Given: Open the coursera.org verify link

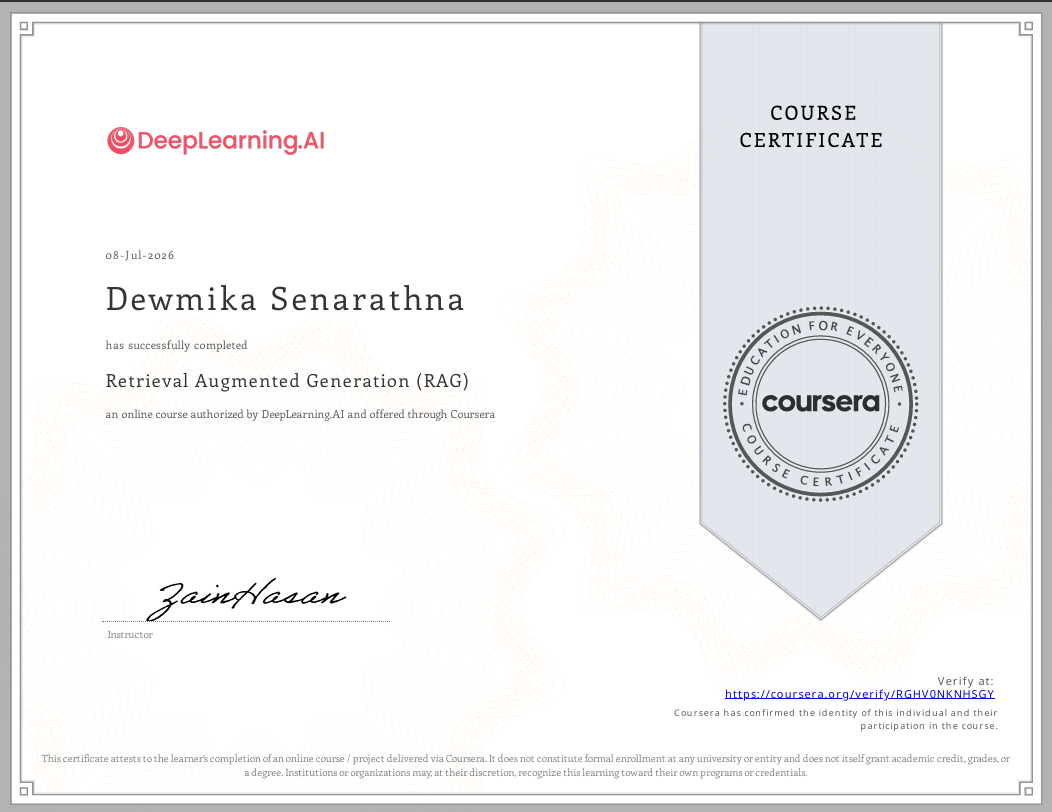Looking at the screenshot, I should point(859,694).
